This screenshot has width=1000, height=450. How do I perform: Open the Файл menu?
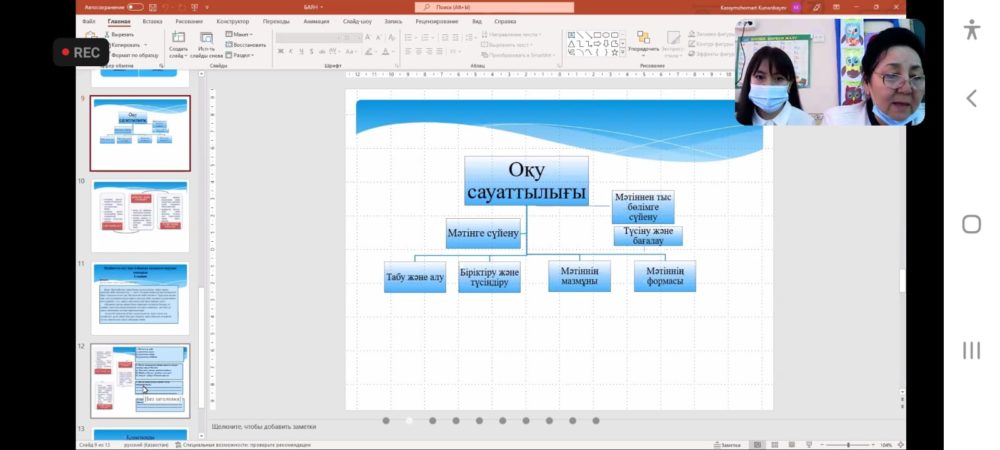pos(89,21)
